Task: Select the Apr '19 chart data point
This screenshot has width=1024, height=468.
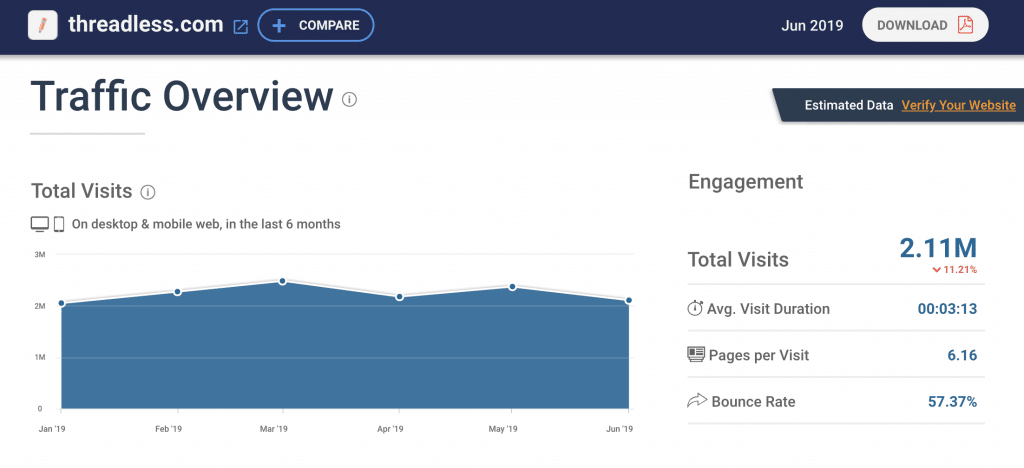Action: point(399,297)
